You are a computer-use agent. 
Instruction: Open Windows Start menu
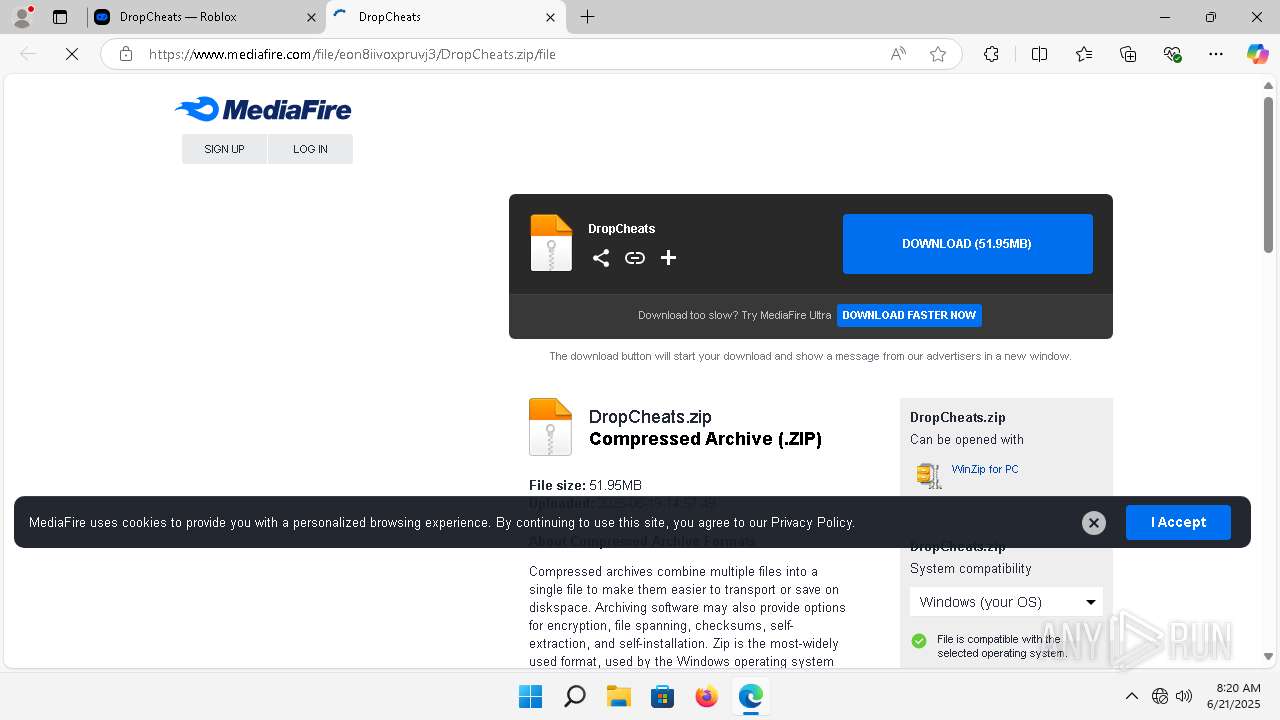click(530, 696)
